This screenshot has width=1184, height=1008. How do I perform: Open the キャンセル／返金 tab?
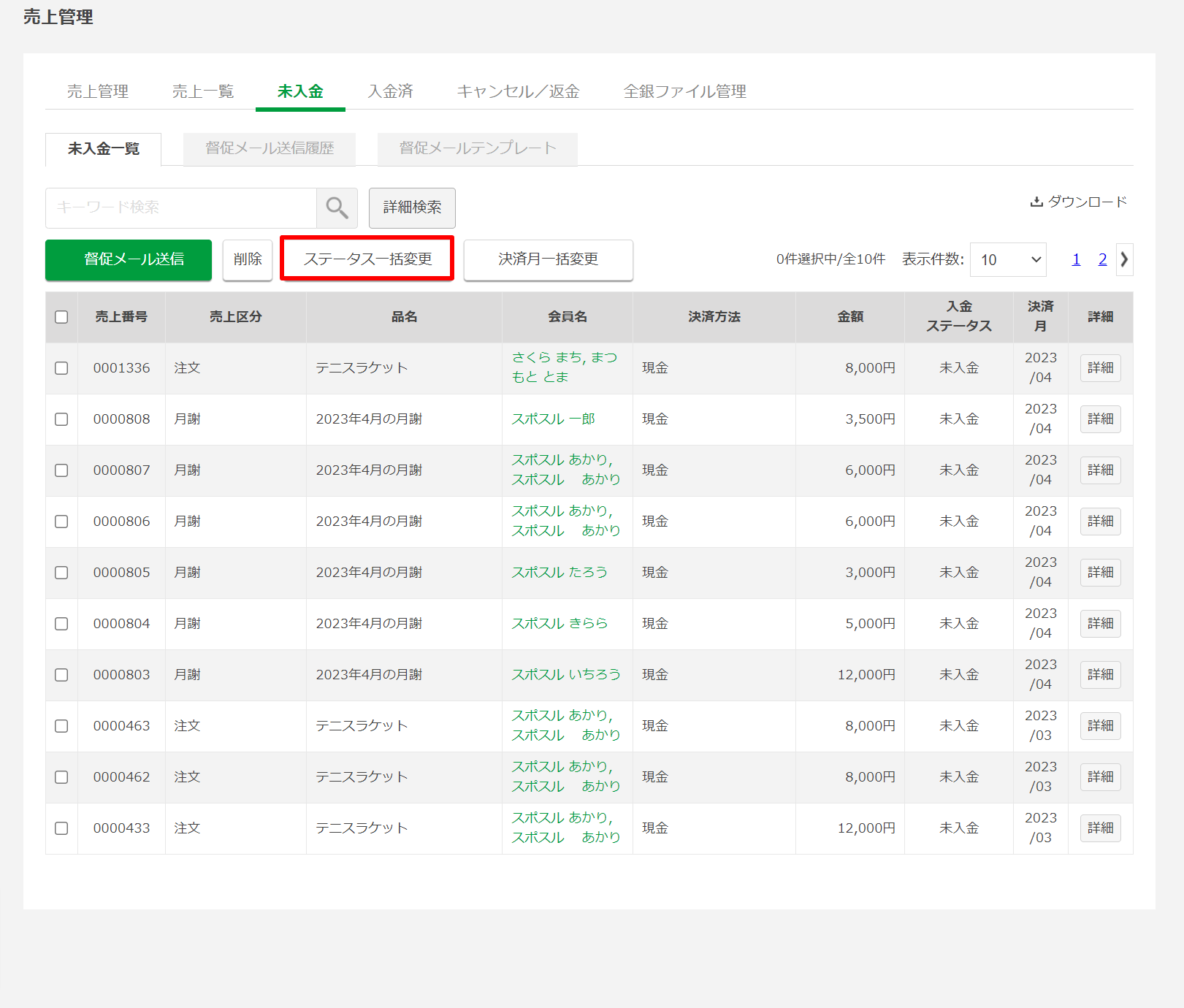[519, 91]
